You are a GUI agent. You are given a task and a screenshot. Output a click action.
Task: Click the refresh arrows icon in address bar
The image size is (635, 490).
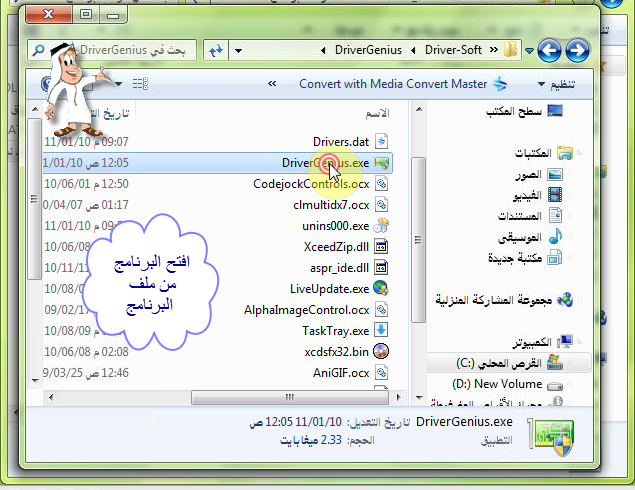(216, 51)
